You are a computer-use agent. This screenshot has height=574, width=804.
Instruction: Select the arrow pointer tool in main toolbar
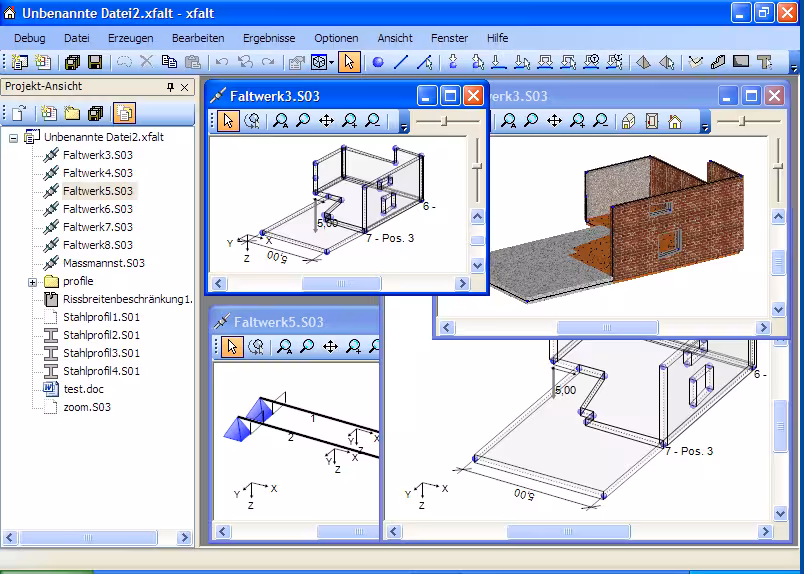[x=349, y=62]
